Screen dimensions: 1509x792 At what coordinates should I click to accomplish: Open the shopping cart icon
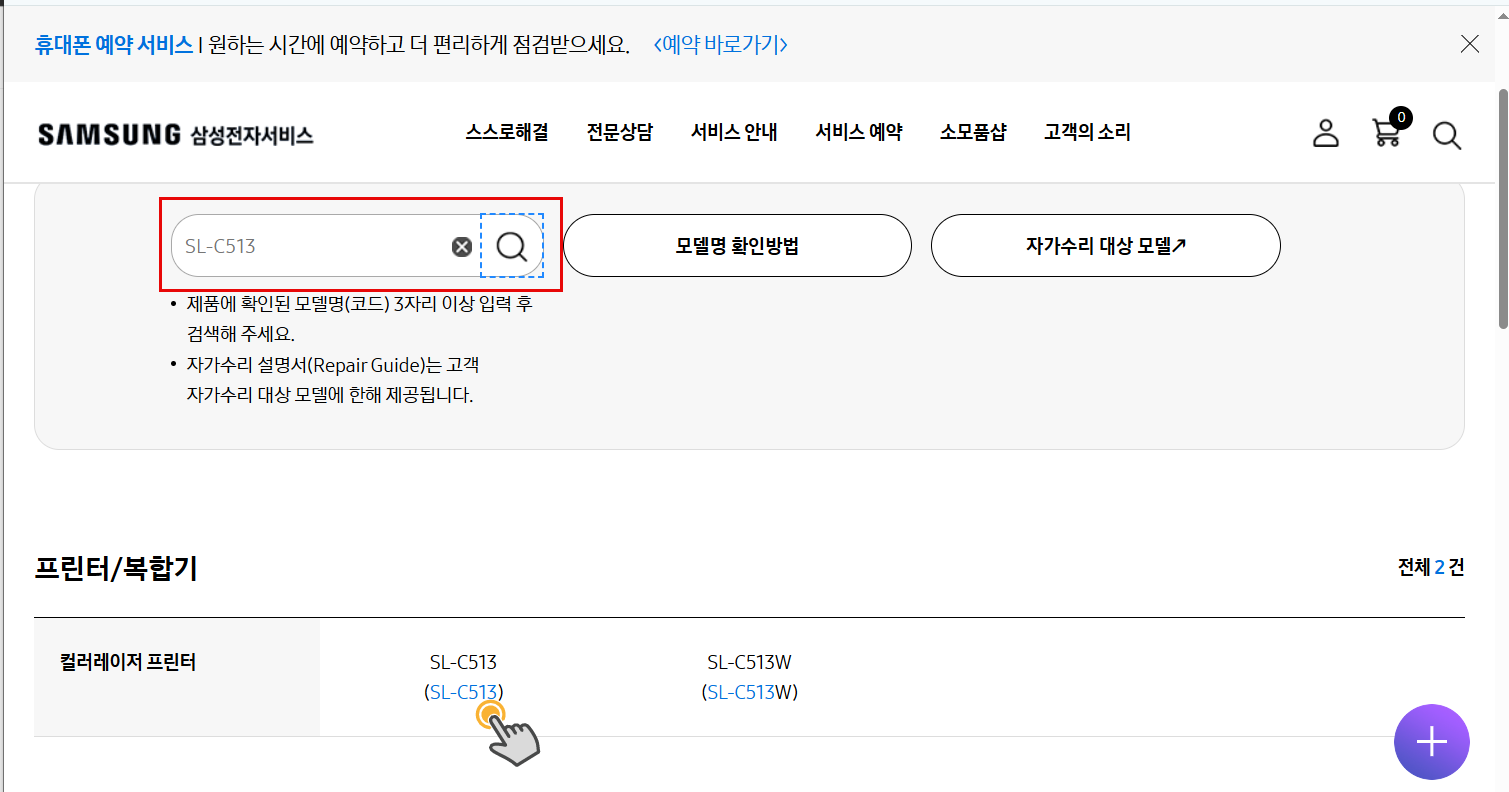point(1388,129)
